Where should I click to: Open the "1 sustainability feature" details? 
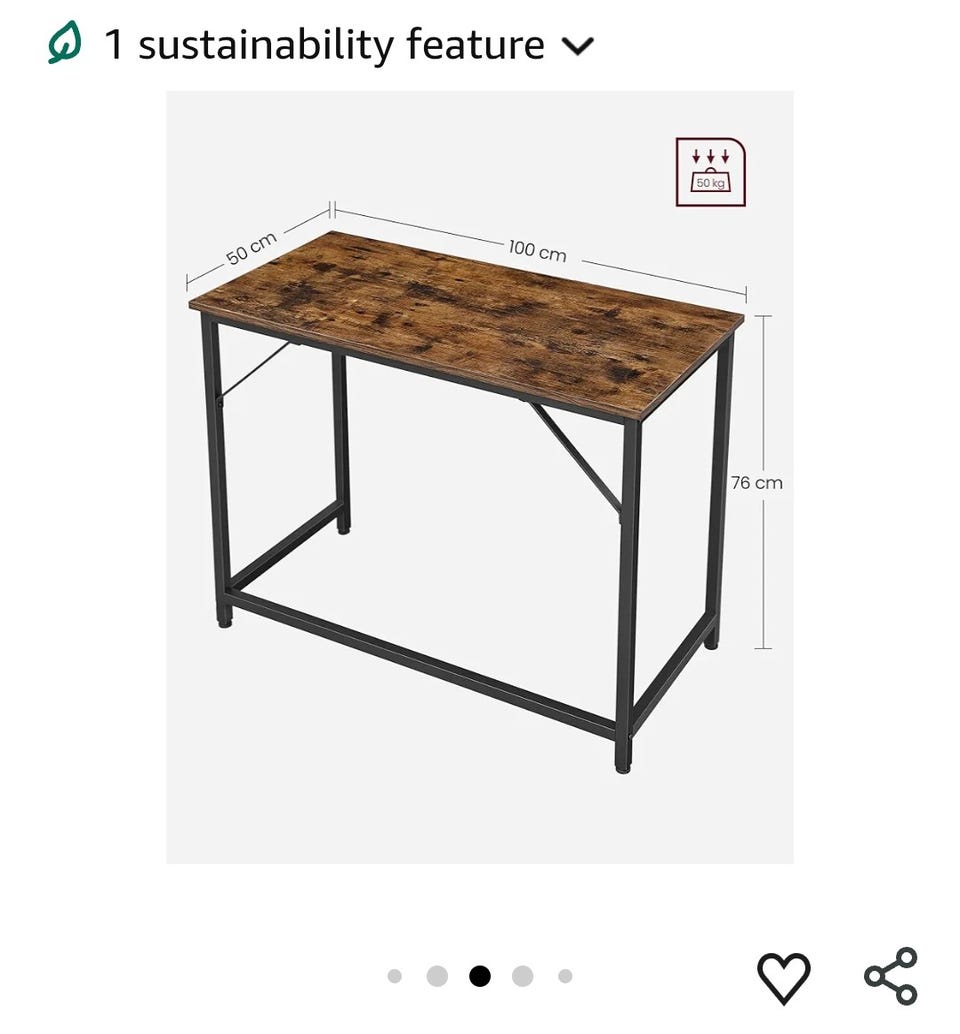tap(324, 45)
